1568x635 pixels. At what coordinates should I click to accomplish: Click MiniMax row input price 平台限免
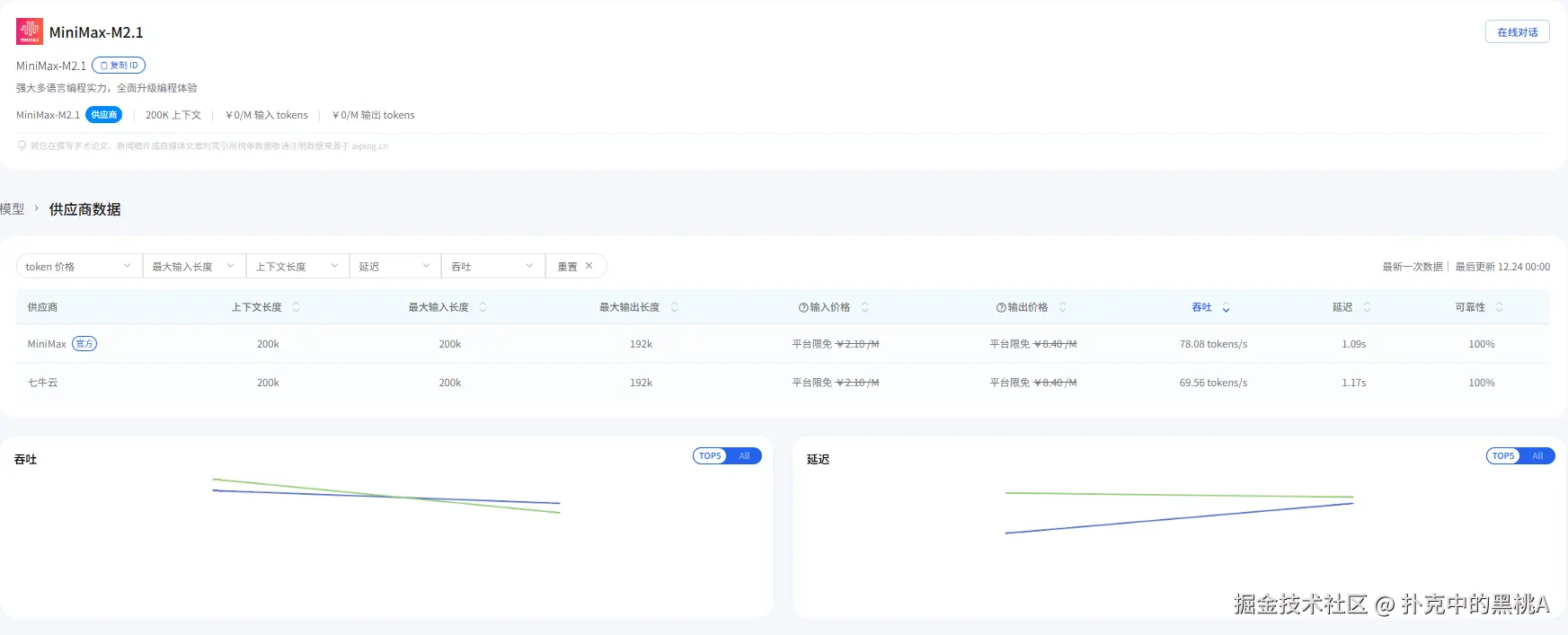[811, 344]
